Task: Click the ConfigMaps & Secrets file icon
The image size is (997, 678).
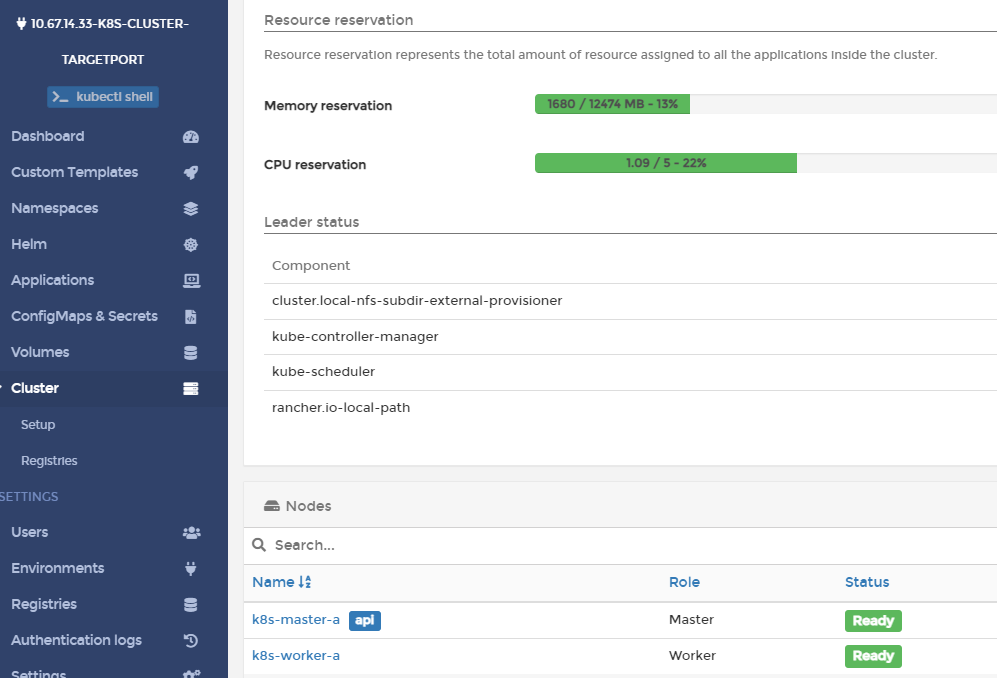Action: pyautogui.click(x=191, y=317)
